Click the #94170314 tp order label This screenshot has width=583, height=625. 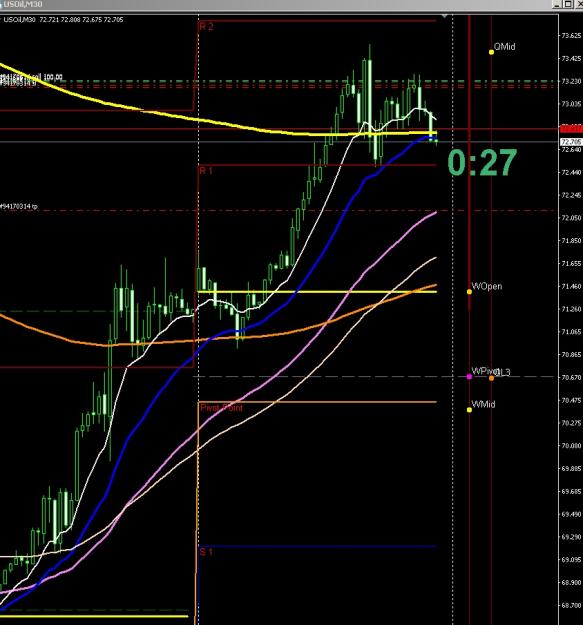[19, 206]
